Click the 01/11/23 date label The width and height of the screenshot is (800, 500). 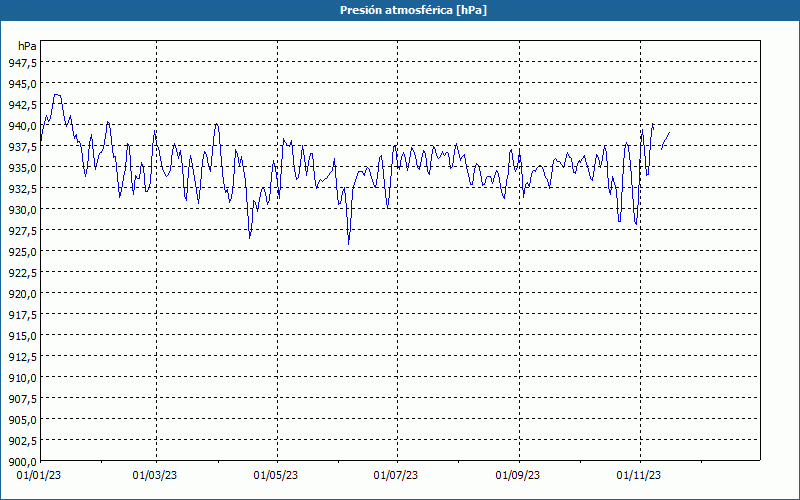pos(639,476)
